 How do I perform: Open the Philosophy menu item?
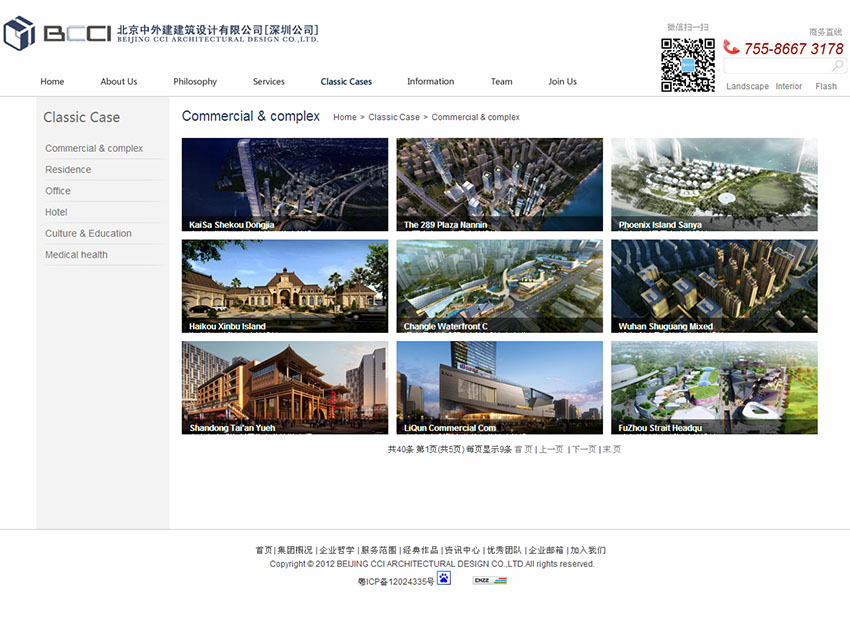(195, 82)
